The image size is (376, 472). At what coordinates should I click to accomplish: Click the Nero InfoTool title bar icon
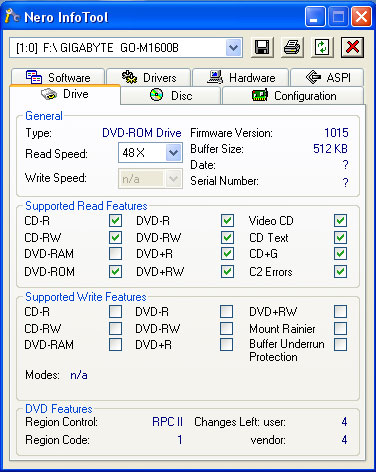coord(12,16)
